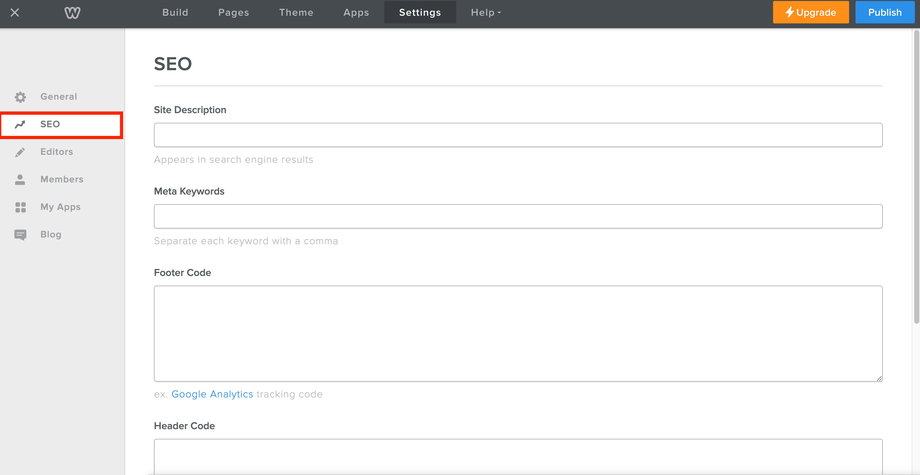920x475 pixels.
Task: Focus the Meta Keywords input
Action: 518,216
